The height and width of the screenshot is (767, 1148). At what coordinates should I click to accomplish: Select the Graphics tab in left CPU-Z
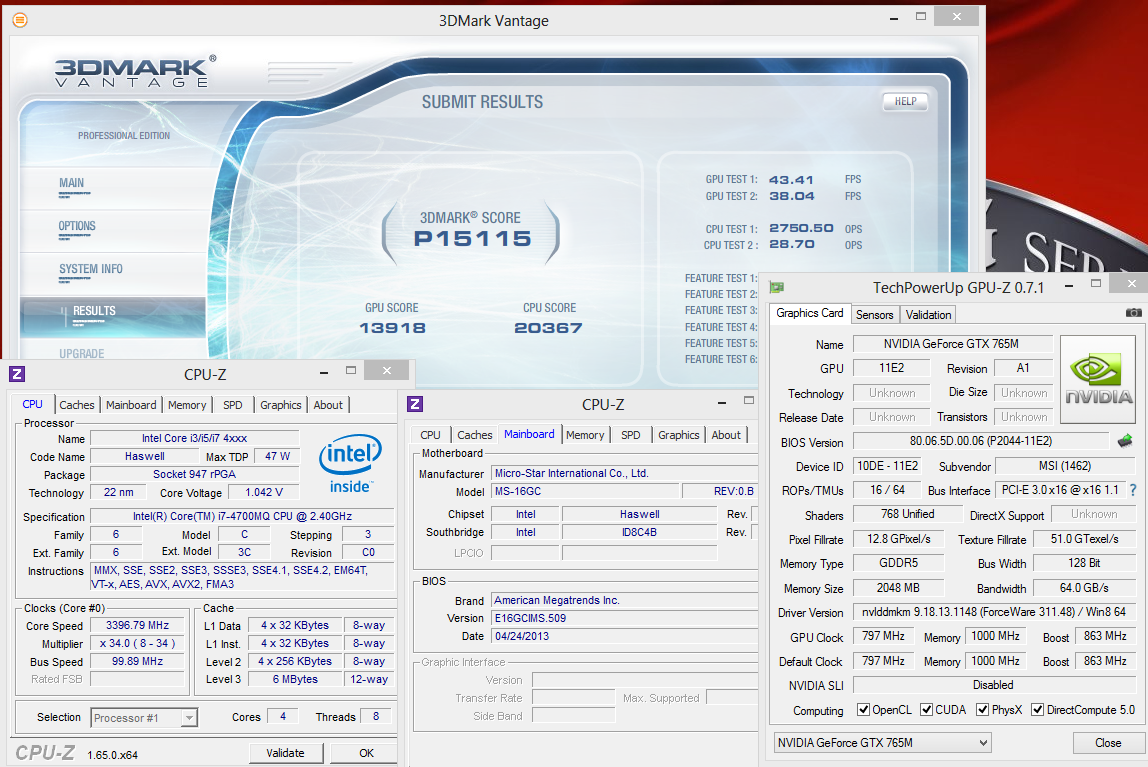point(280,405)
